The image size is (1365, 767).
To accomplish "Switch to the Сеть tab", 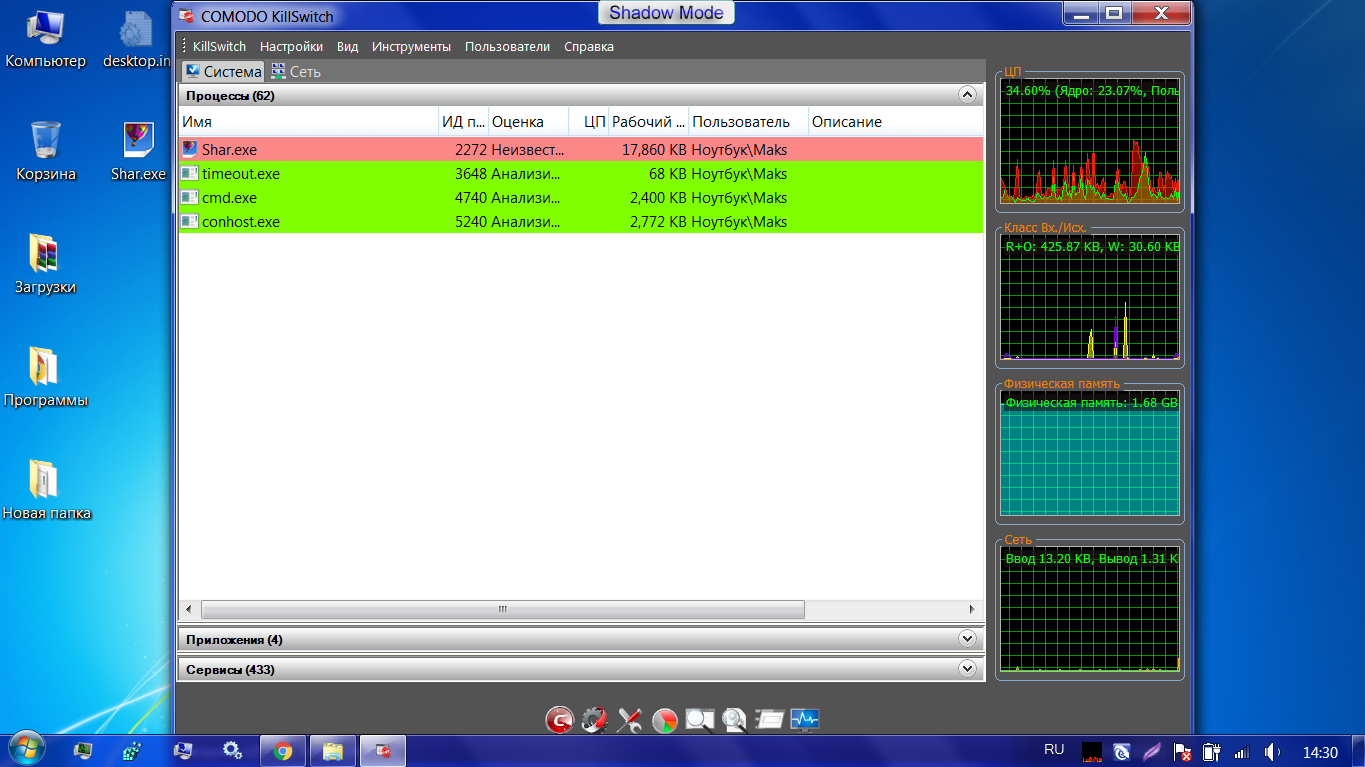I will tap(296, 71).
